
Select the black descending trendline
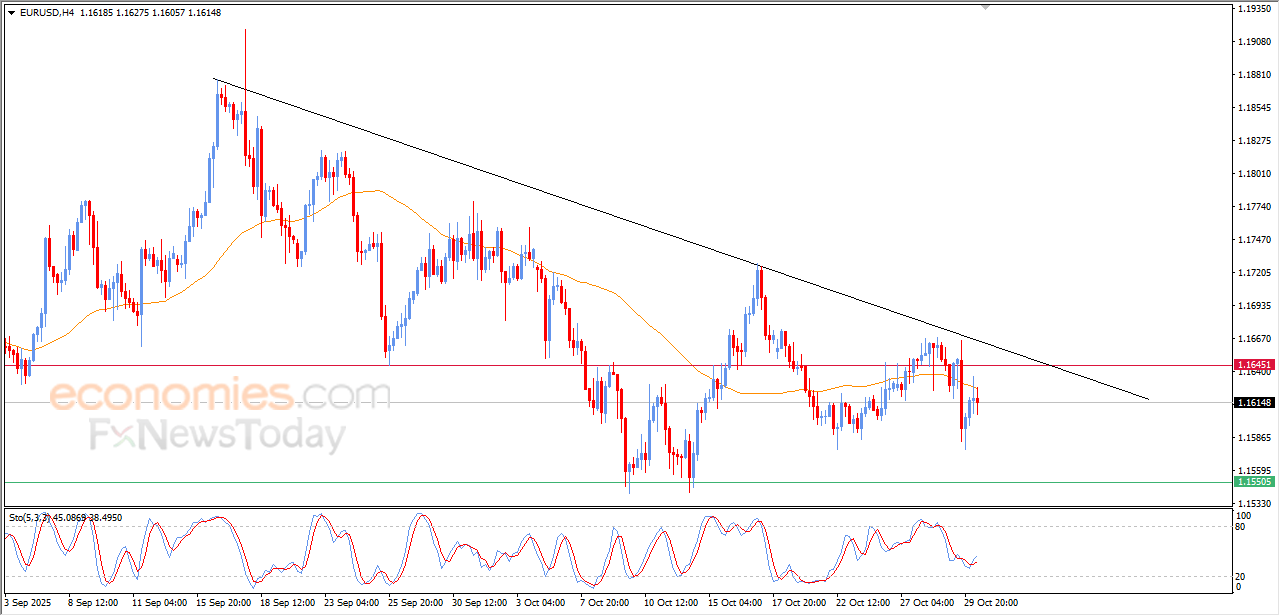click(x=680, y=239)
